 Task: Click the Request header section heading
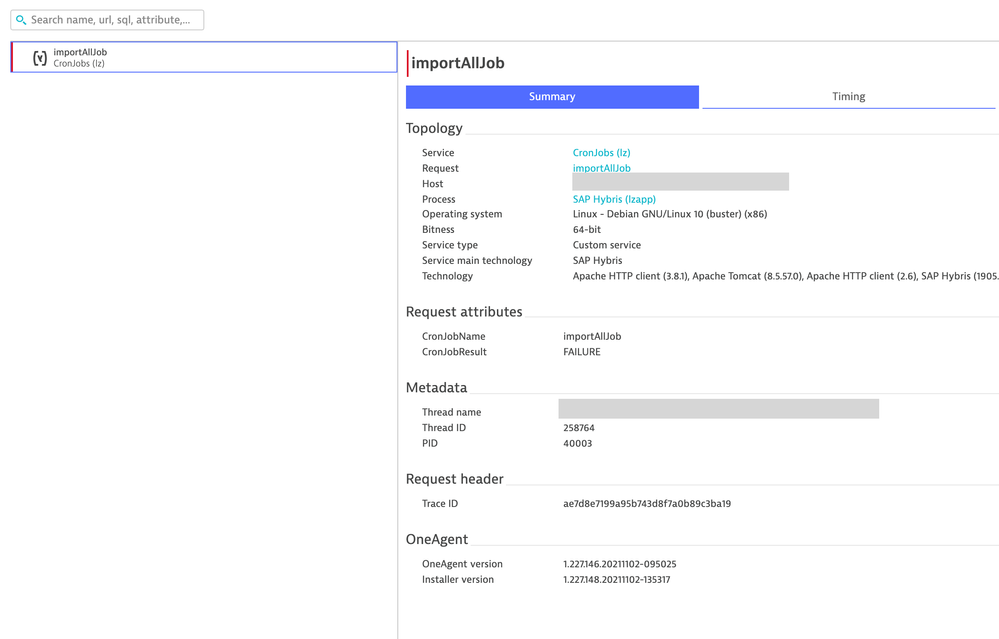point(455,479)
